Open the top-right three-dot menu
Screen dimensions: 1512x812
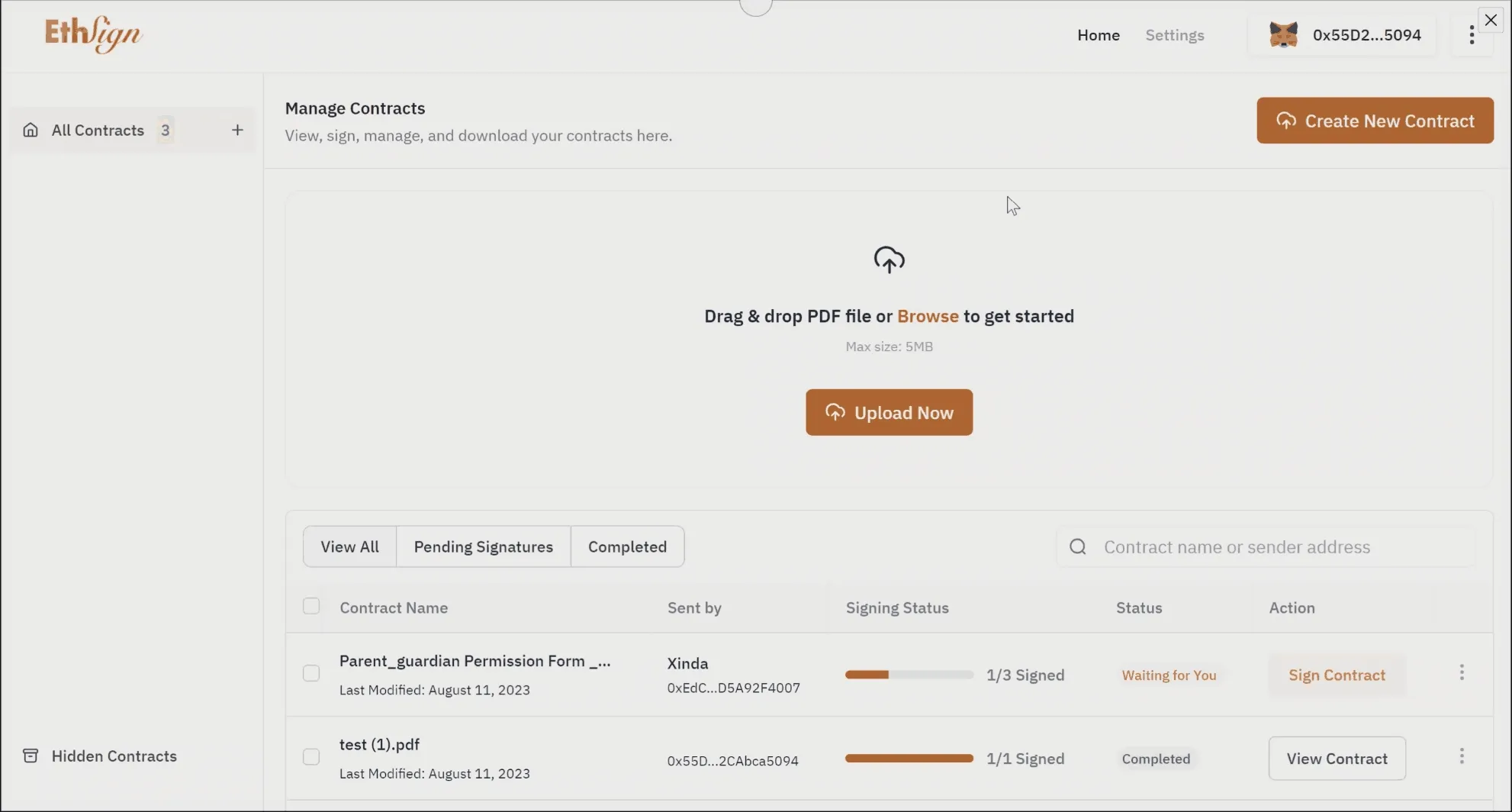click(x=1472, y=35)
